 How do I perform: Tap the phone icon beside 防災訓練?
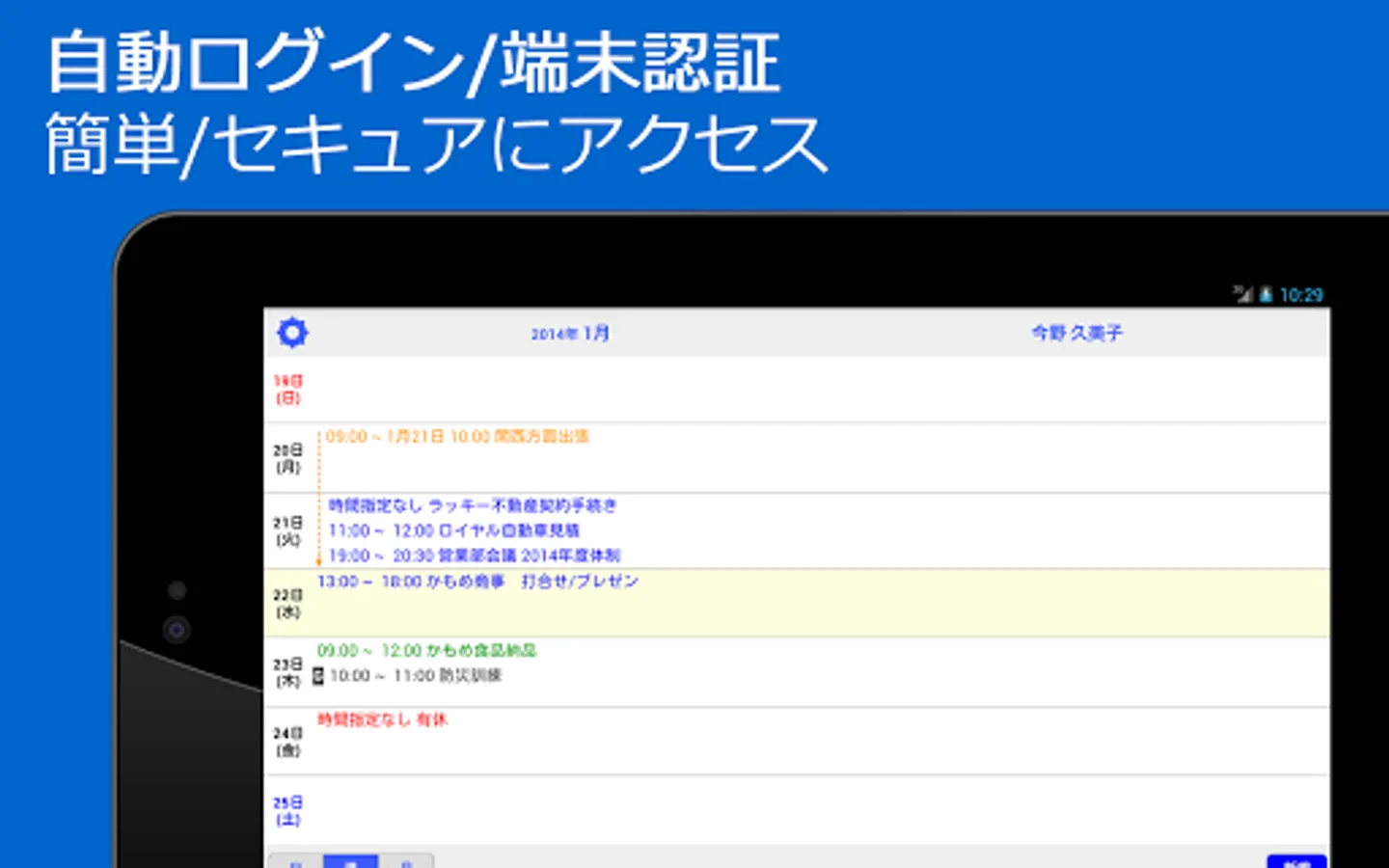[318, 677]
